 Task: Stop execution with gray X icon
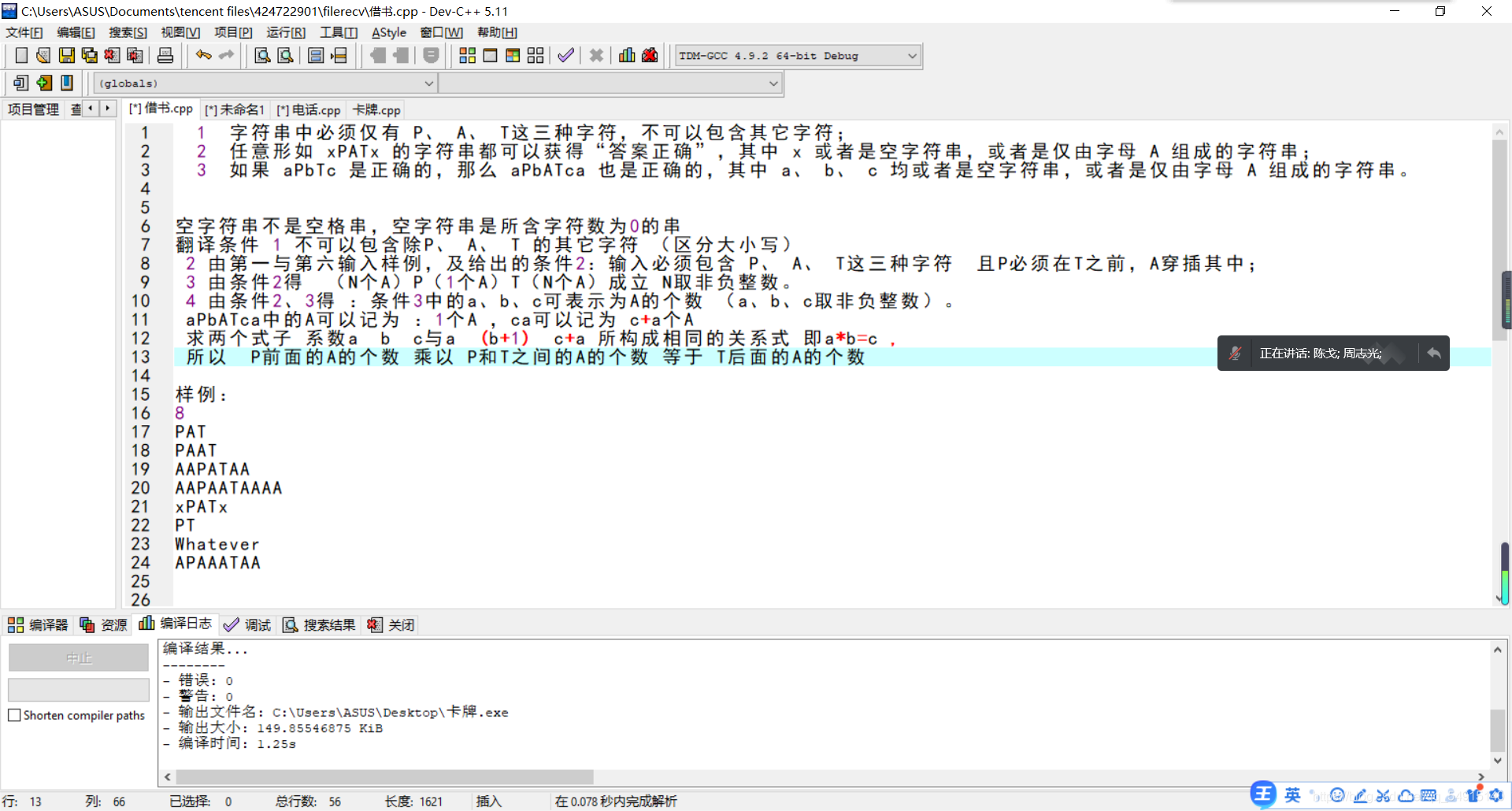click(596, 55)
